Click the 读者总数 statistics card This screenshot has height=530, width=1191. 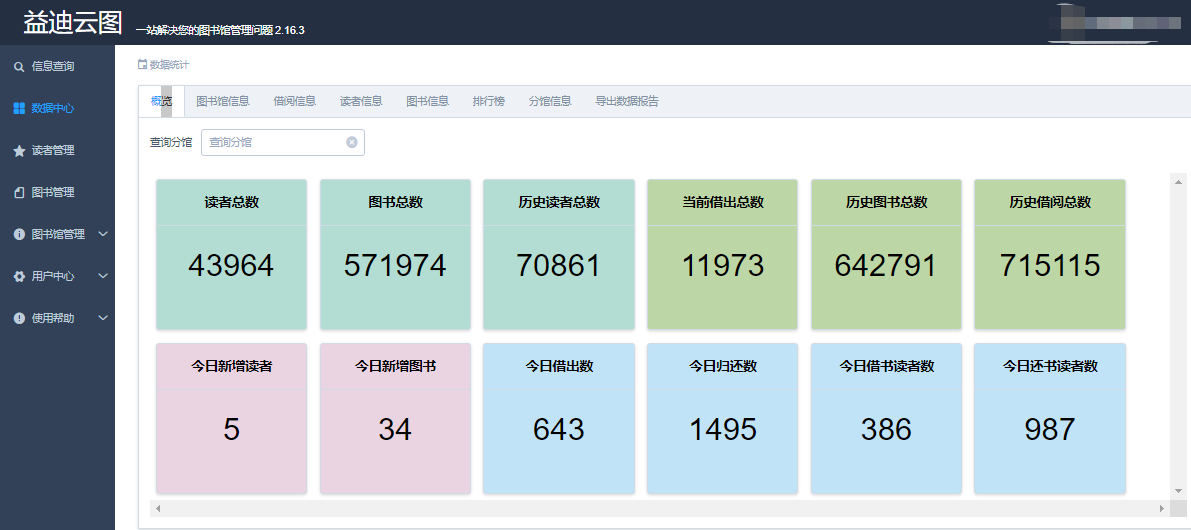pyautogui.click(x=231, y=254)
